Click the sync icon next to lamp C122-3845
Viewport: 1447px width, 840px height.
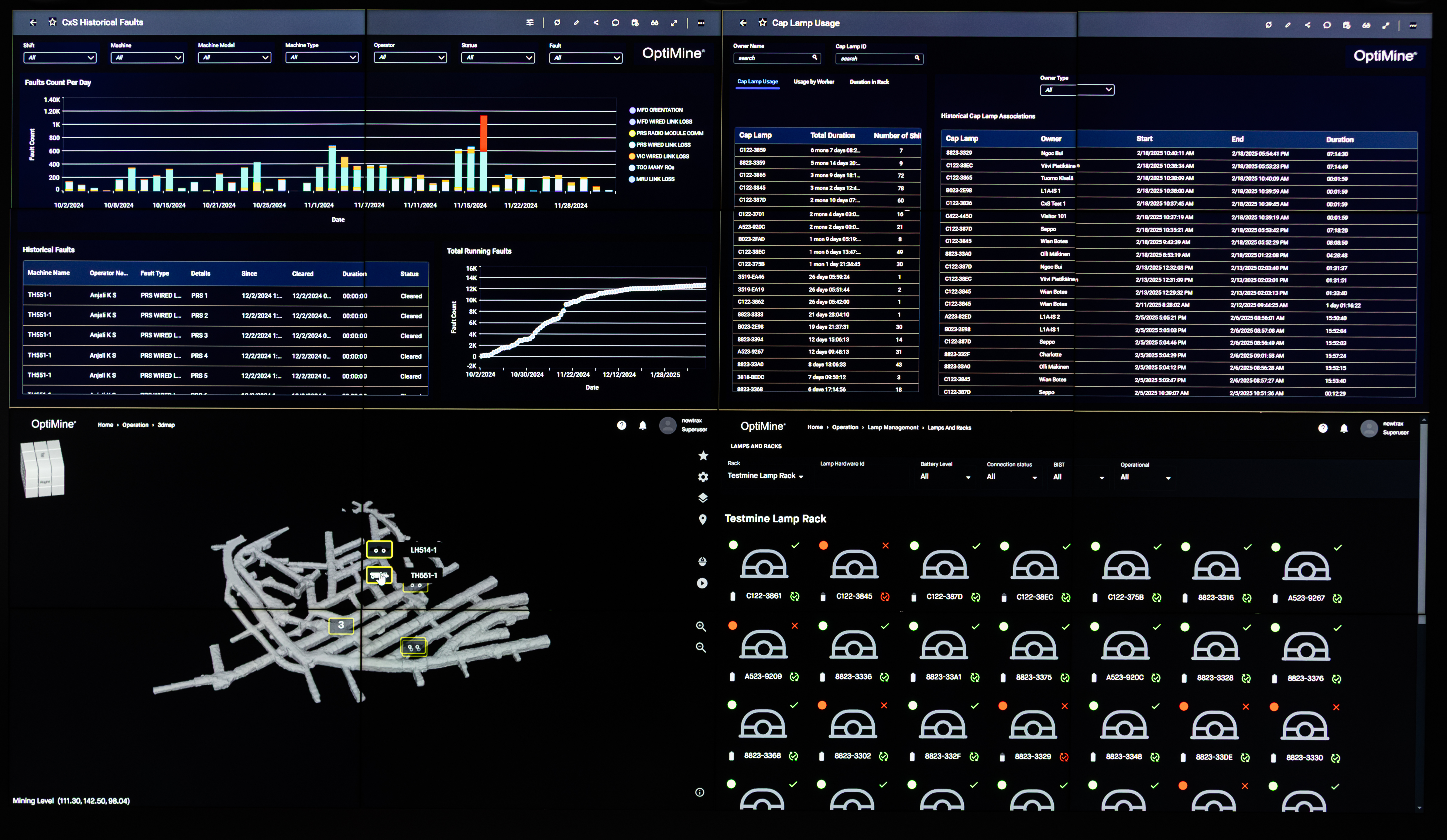[885, 597]
